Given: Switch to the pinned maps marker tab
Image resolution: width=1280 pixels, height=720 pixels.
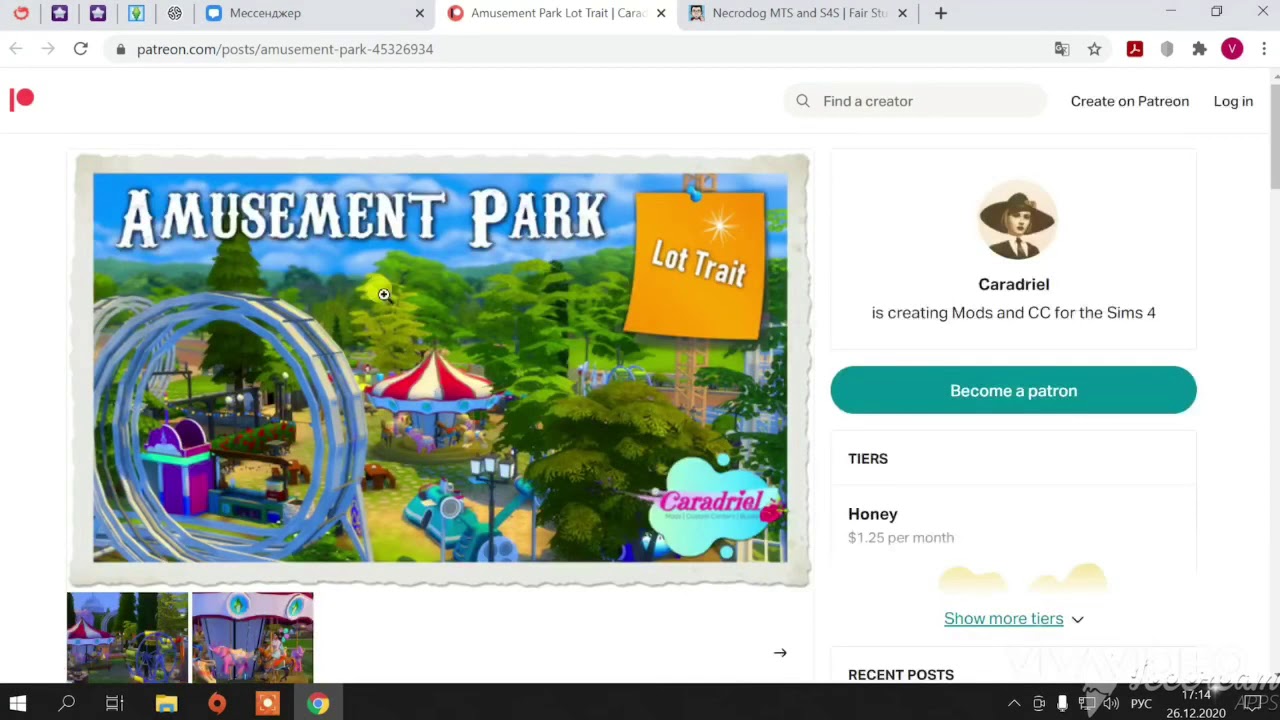Looking at the screenshot, I should [136, 13].
